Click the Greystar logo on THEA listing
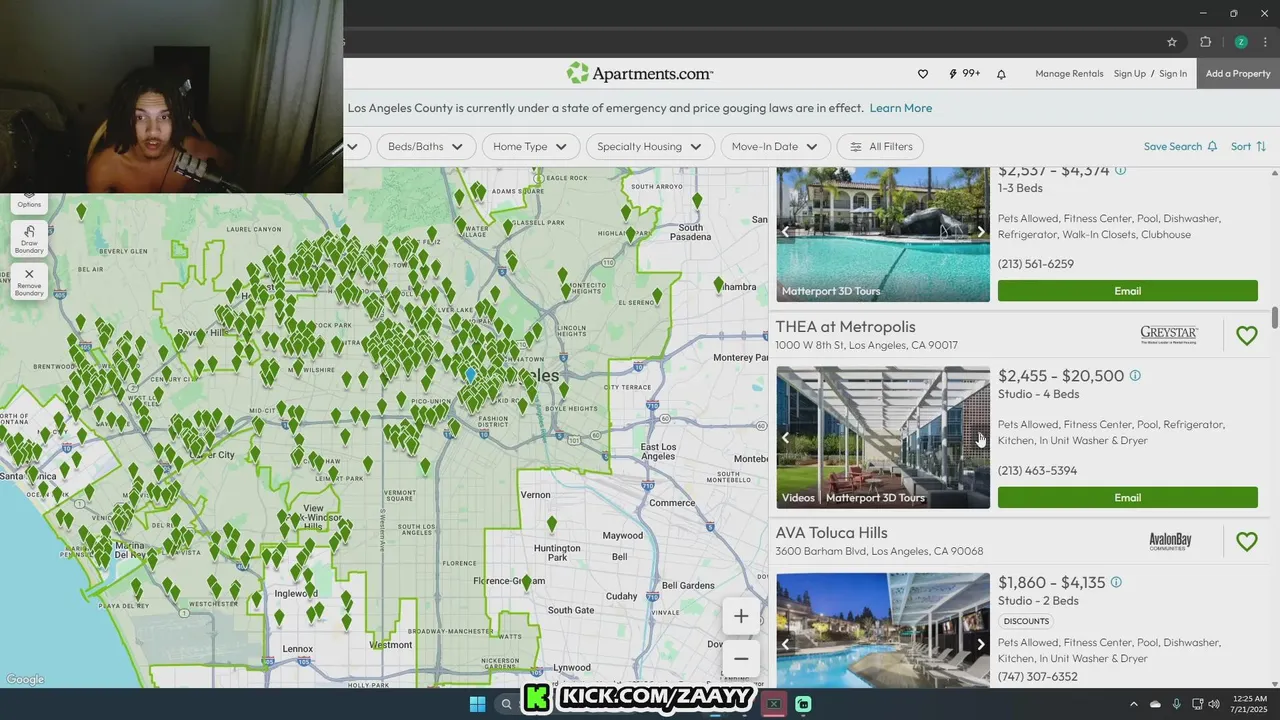 [x=1169, y=335]
